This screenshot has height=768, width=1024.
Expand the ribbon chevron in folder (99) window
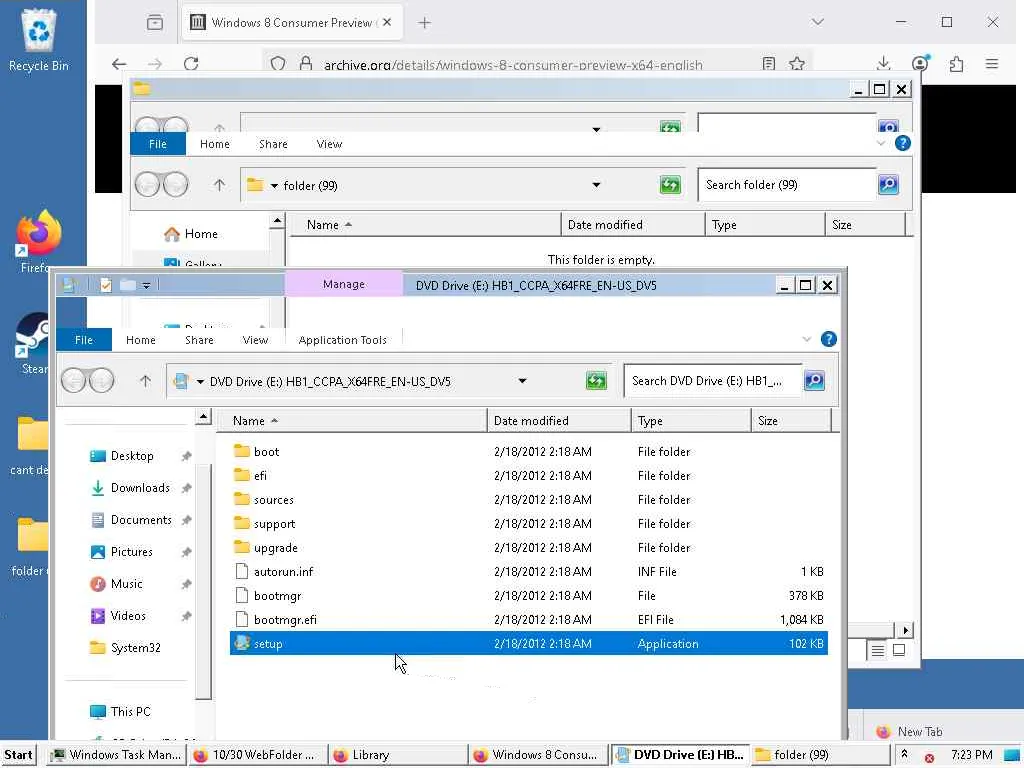880,143
